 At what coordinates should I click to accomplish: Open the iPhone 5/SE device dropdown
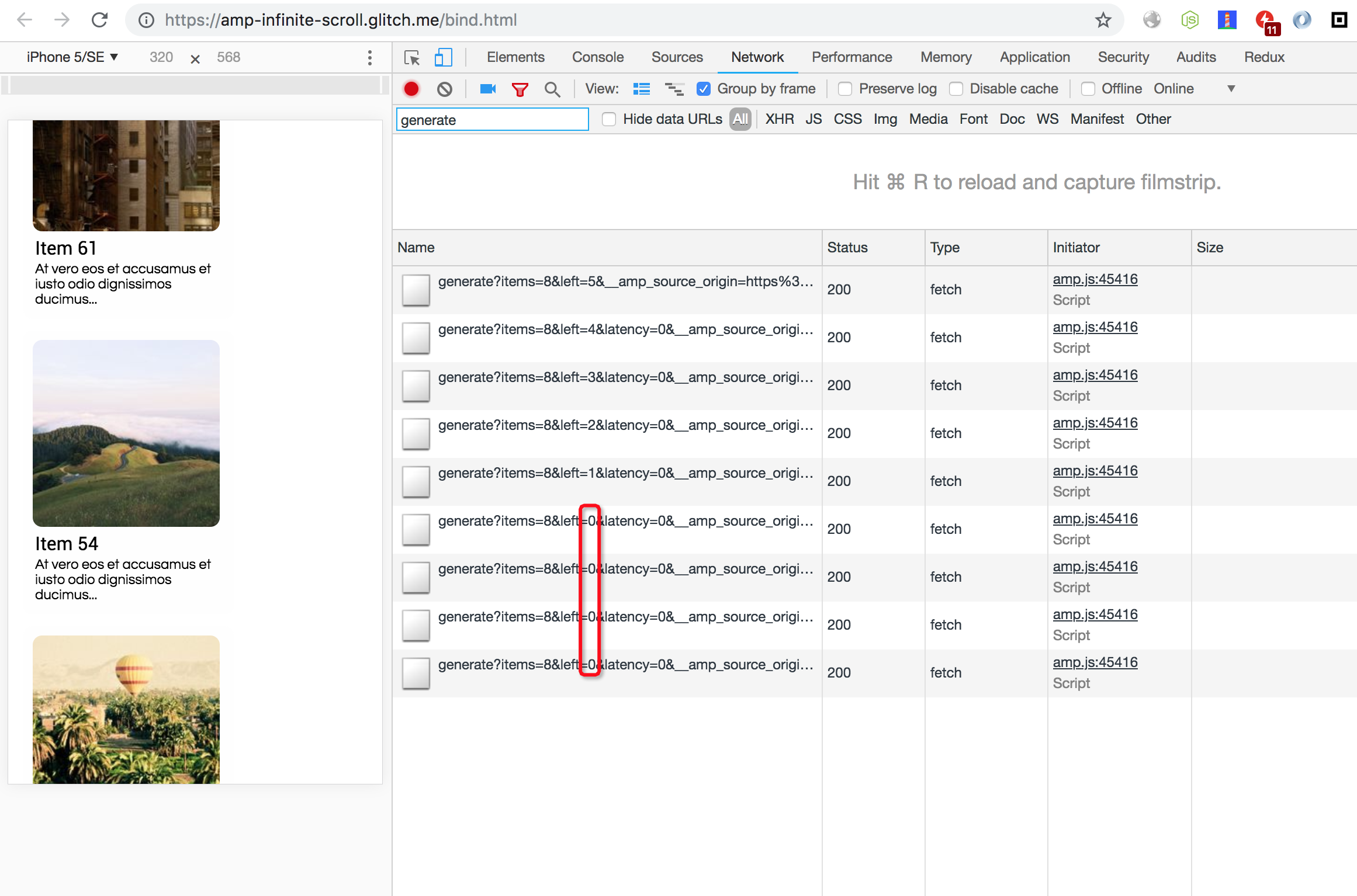pos(72,57)
